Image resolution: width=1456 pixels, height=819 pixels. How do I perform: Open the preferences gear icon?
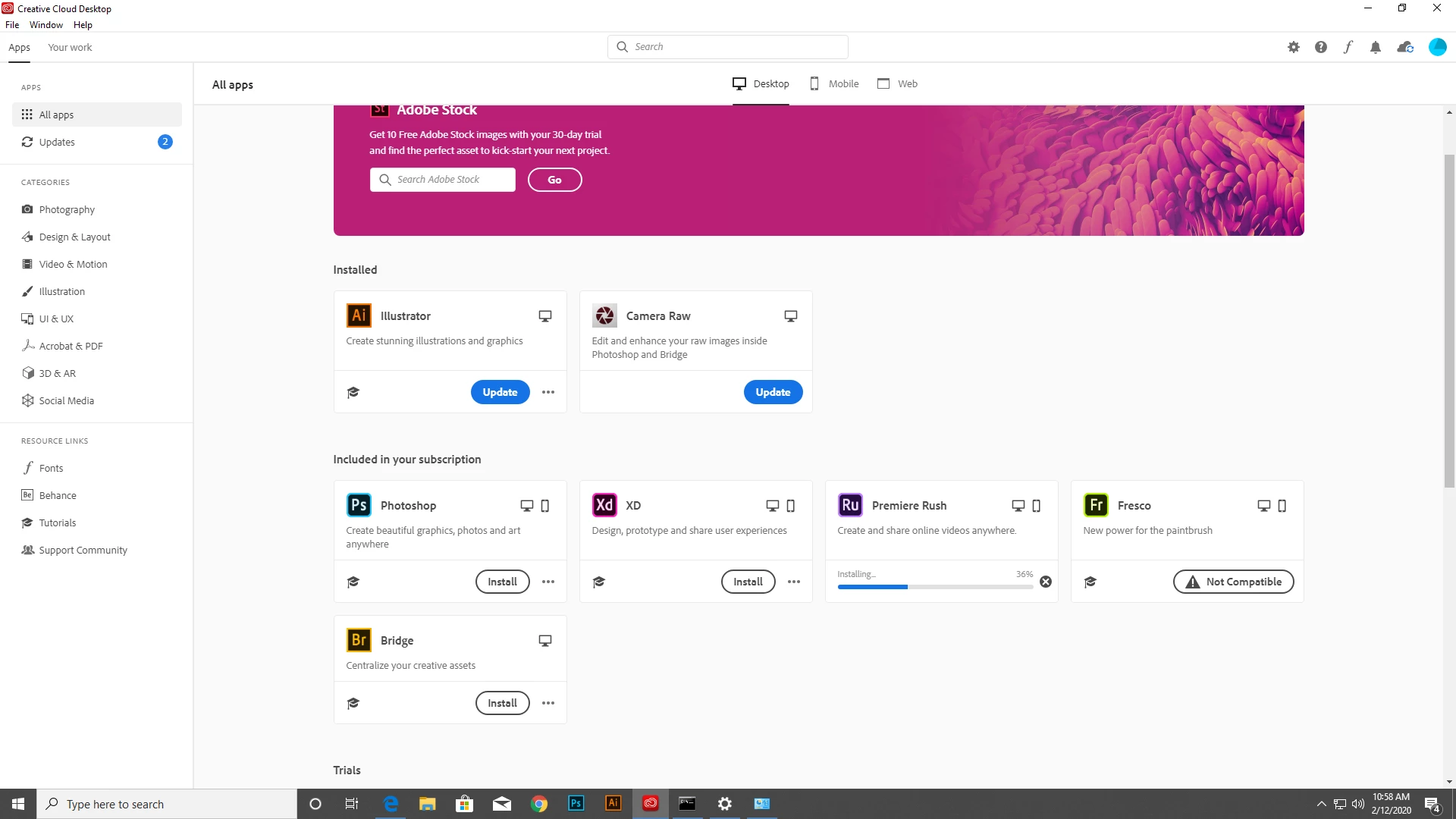coord(1294,47)
